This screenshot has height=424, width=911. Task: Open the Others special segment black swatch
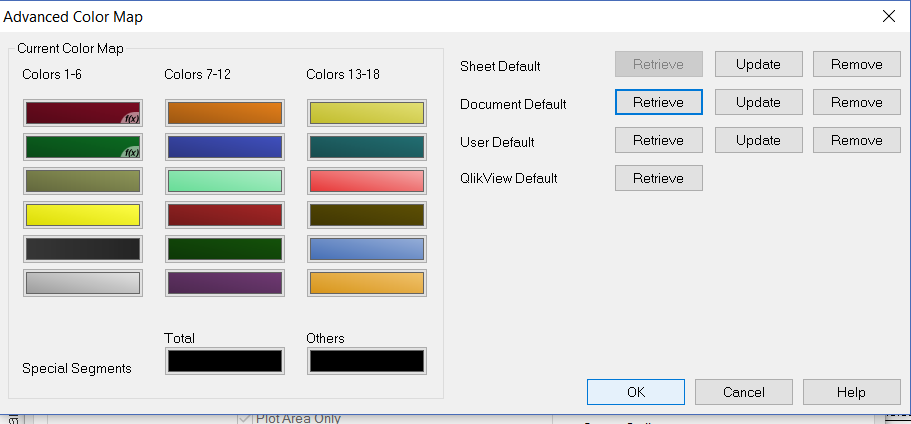[x=367, y=361]
